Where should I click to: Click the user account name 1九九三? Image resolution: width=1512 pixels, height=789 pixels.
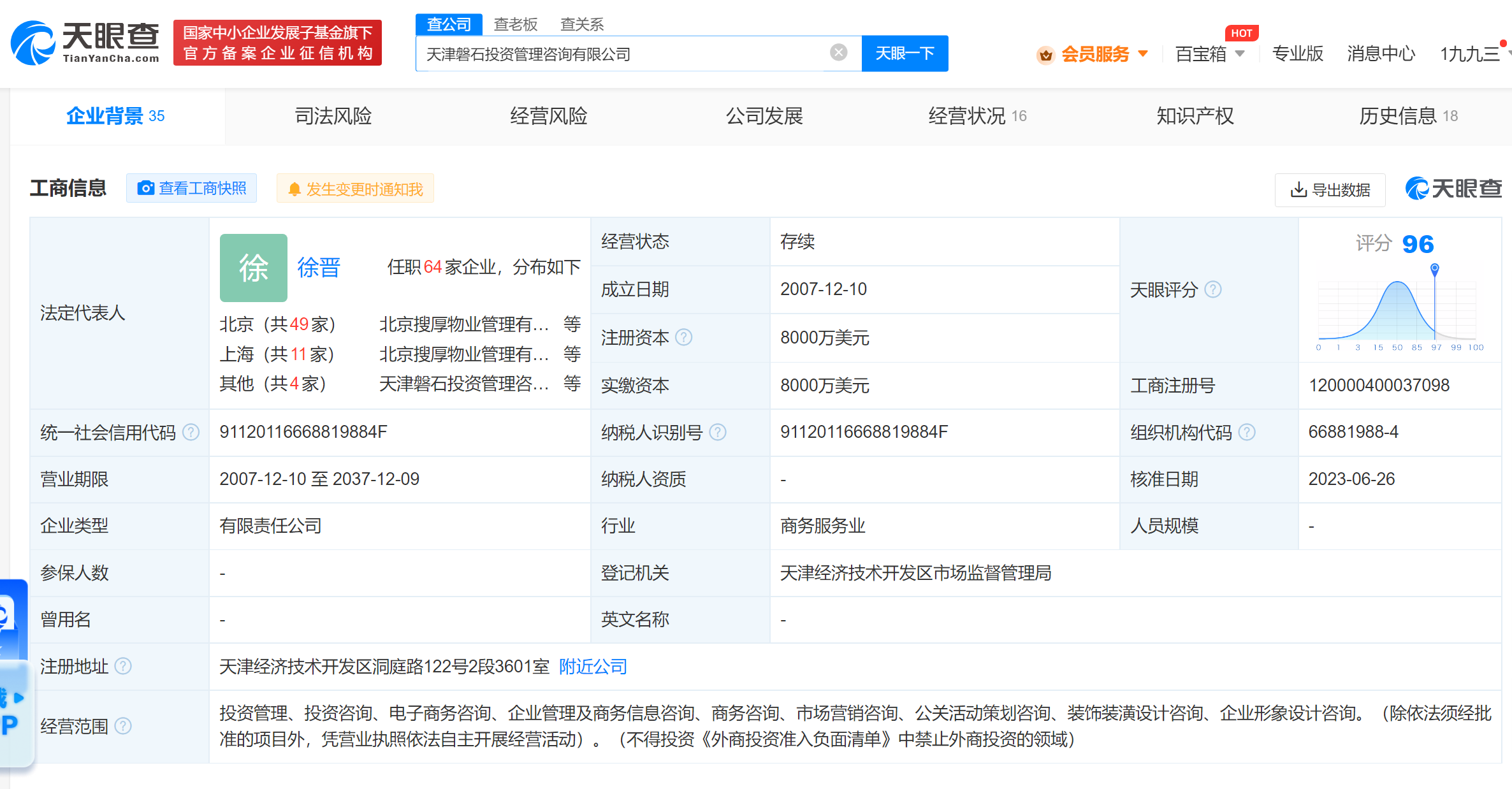pyautogui.click(x=1469, y=54)
